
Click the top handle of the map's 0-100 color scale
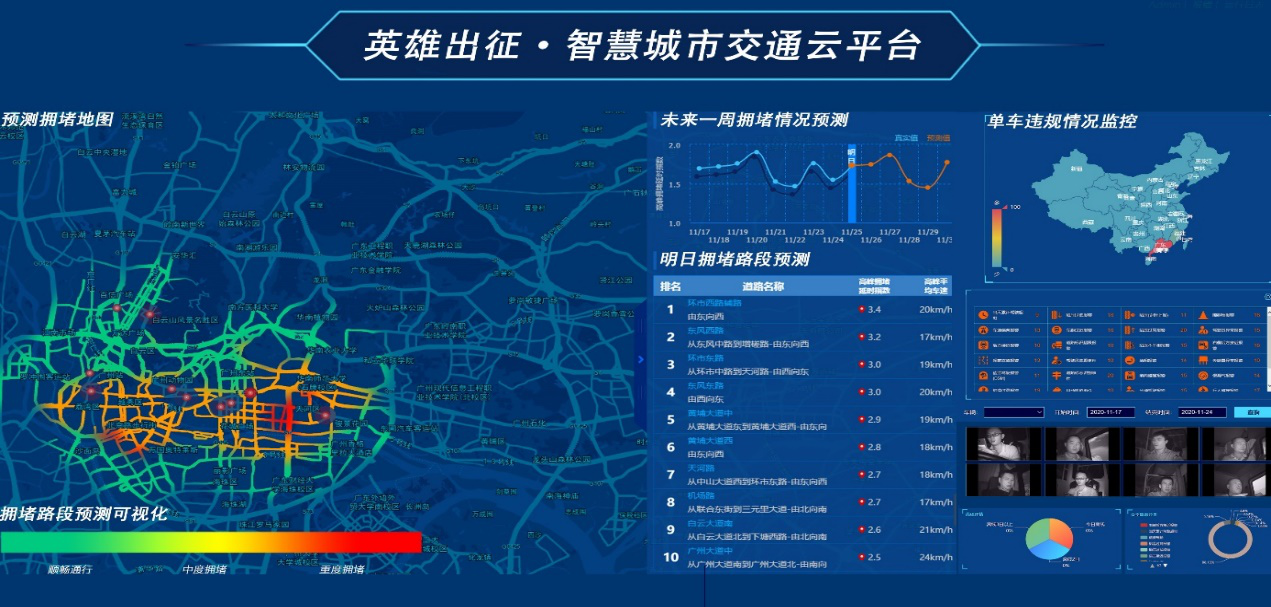[997, 201]
